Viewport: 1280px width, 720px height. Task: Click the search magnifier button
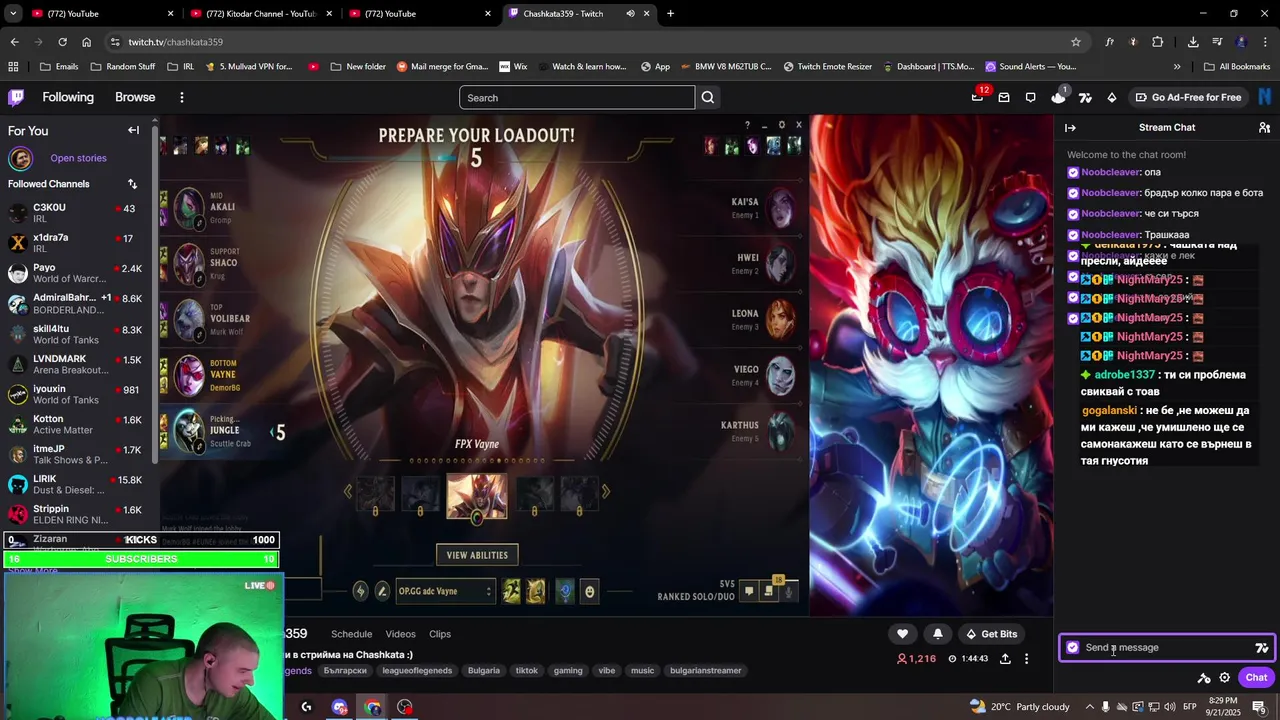point(708,97)
